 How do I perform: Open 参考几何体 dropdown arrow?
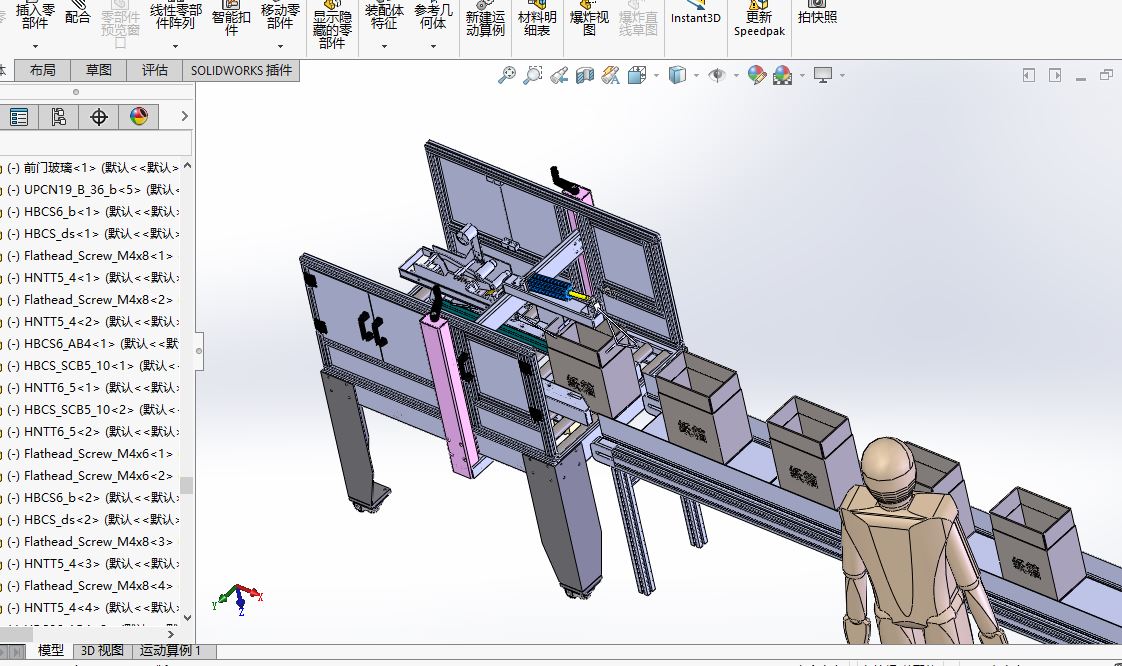point(433,46)
